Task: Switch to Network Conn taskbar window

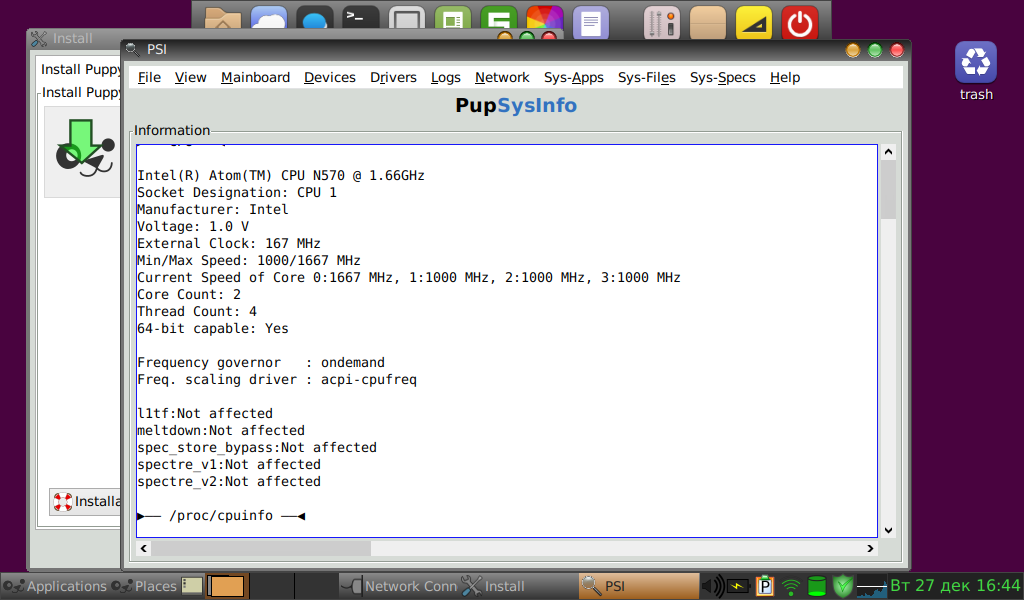Action: [x=398, y=586]
